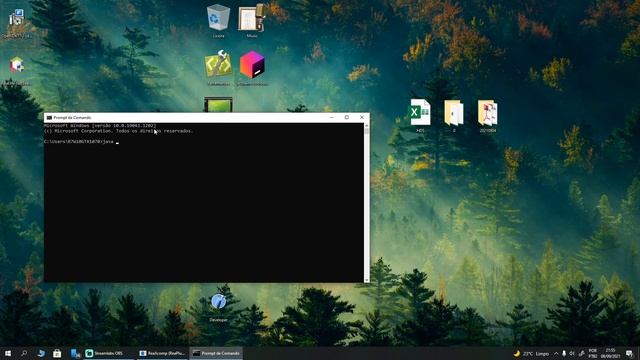Click the Command Prompt scrollbar up arrow
Viewport: 640px width, 360px height.
(x=367, y=125)
